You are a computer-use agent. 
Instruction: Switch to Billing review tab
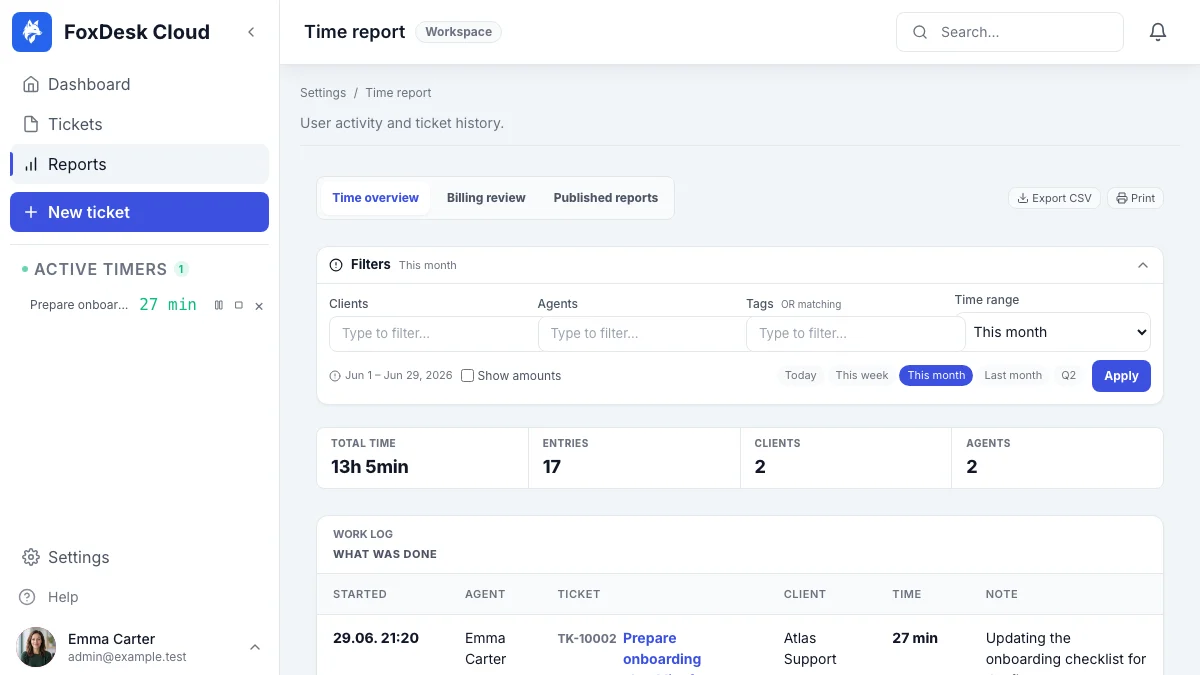tap(486, 198)
